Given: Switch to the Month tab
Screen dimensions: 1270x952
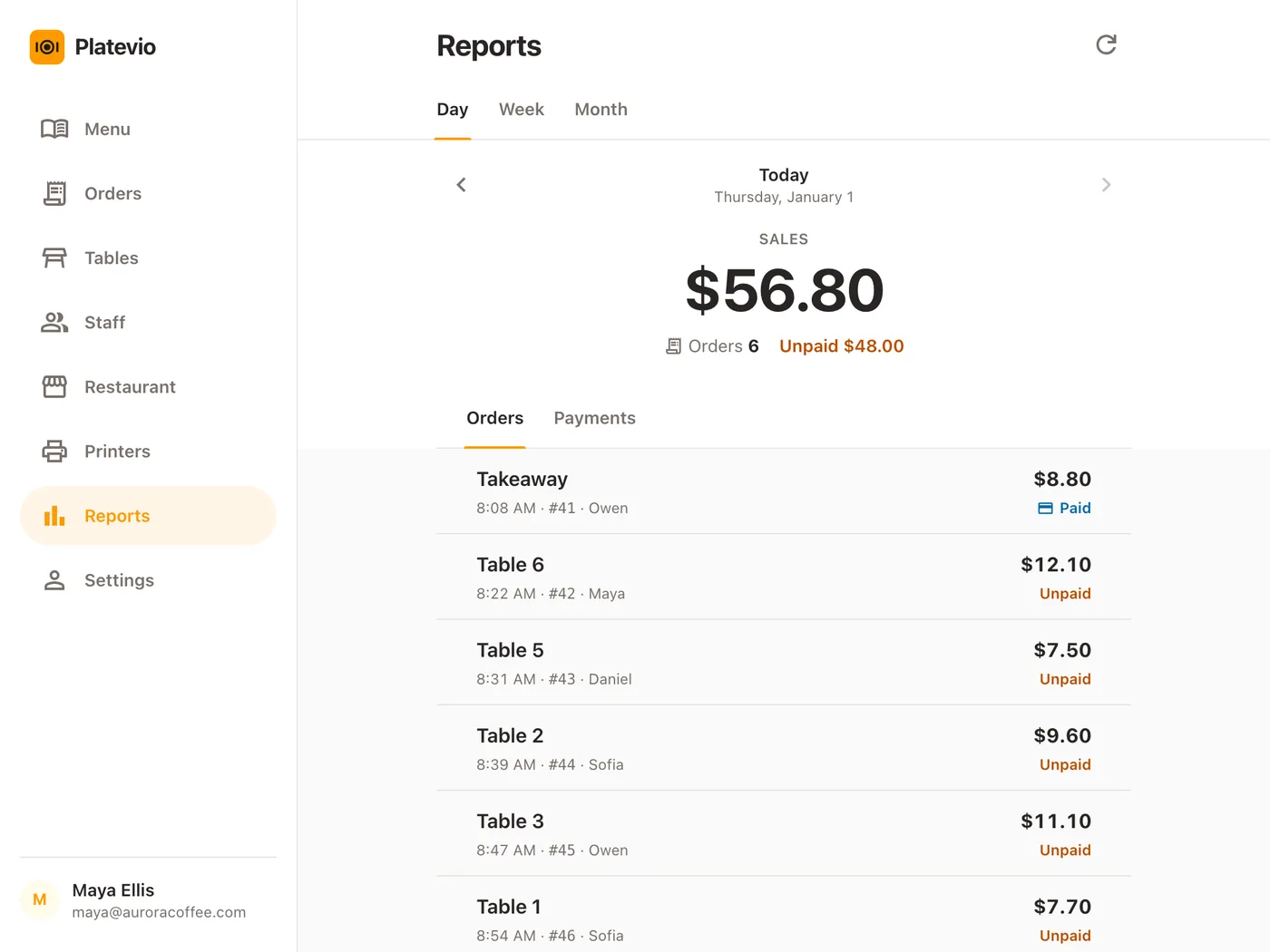Looking at the screenshot, I should (x=601, y=110).
